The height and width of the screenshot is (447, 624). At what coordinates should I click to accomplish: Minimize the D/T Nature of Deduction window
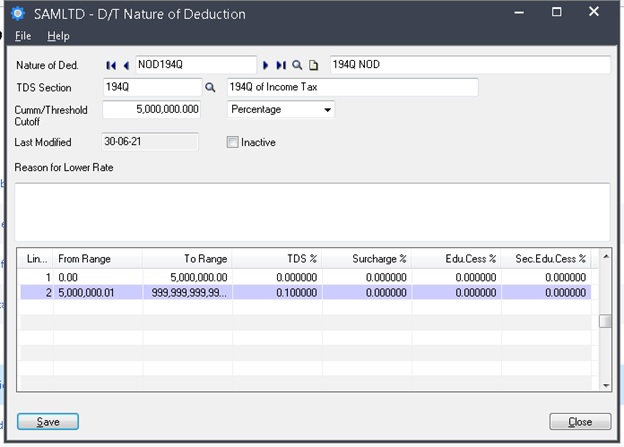pos(519,12)
